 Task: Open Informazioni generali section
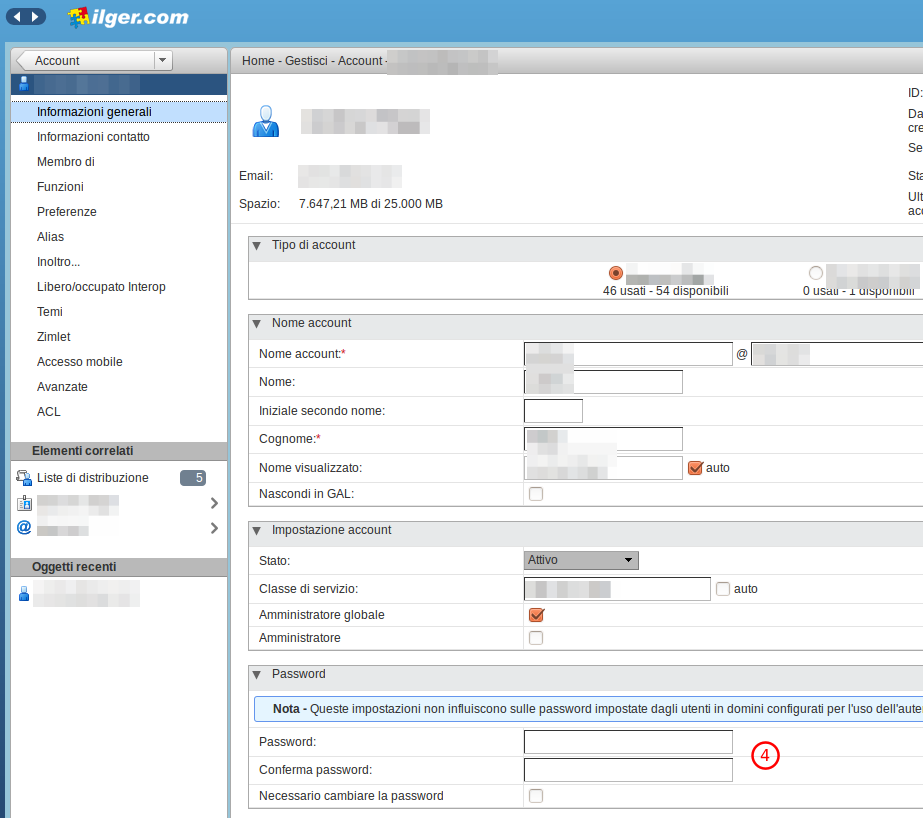(119, 112)
